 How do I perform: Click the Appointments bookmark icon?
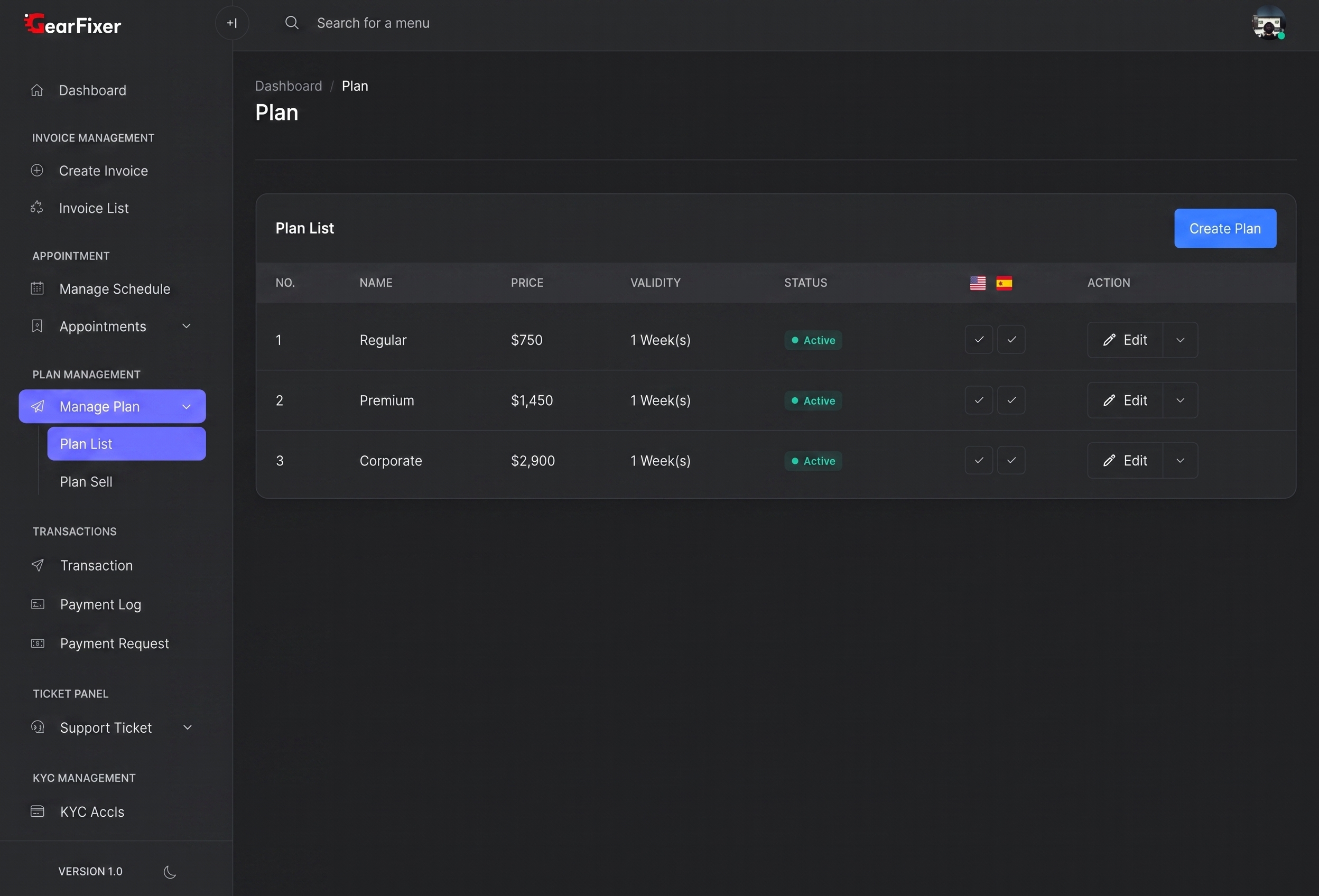point(37,326)
